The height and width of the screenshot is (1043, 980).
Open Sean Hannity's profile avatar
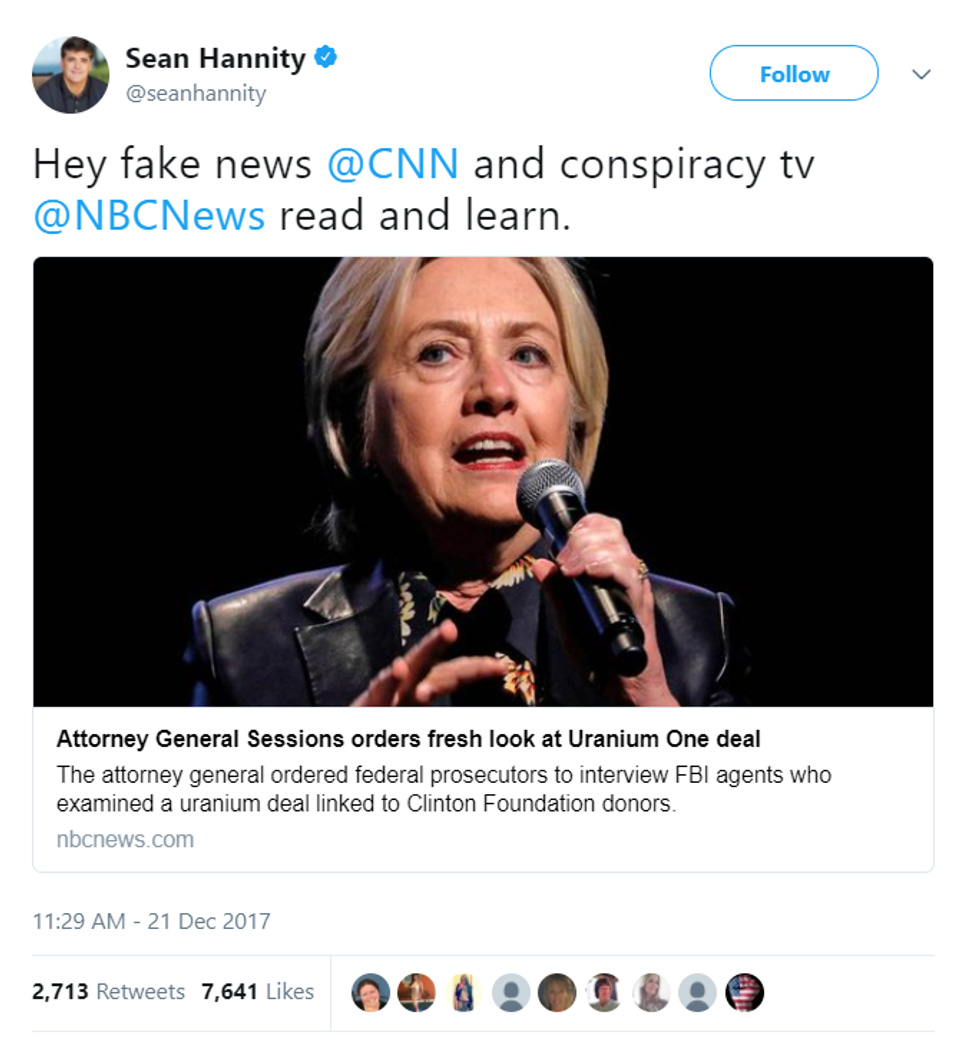pos(71,74)
